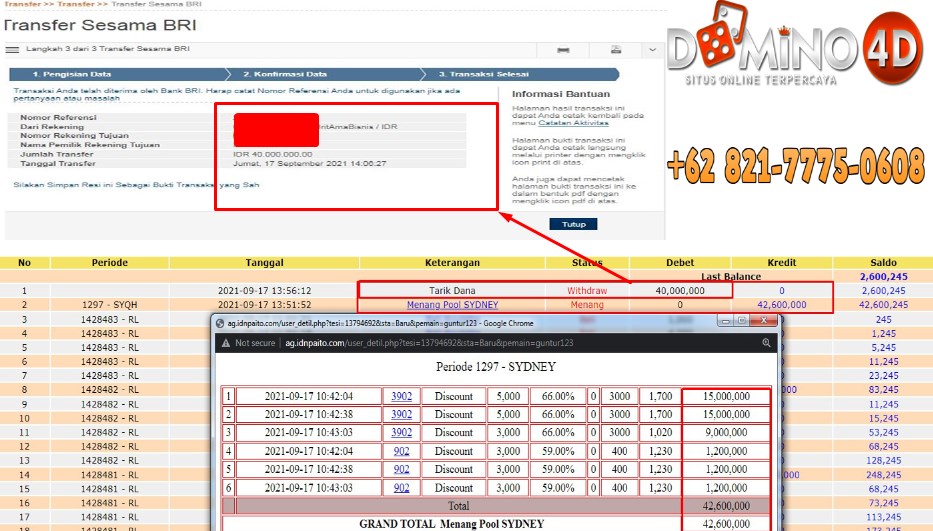The image size is (933, 531).
Task: Open the hamburger menu beside Langkah 3
Action: click(x=12, y=49)
